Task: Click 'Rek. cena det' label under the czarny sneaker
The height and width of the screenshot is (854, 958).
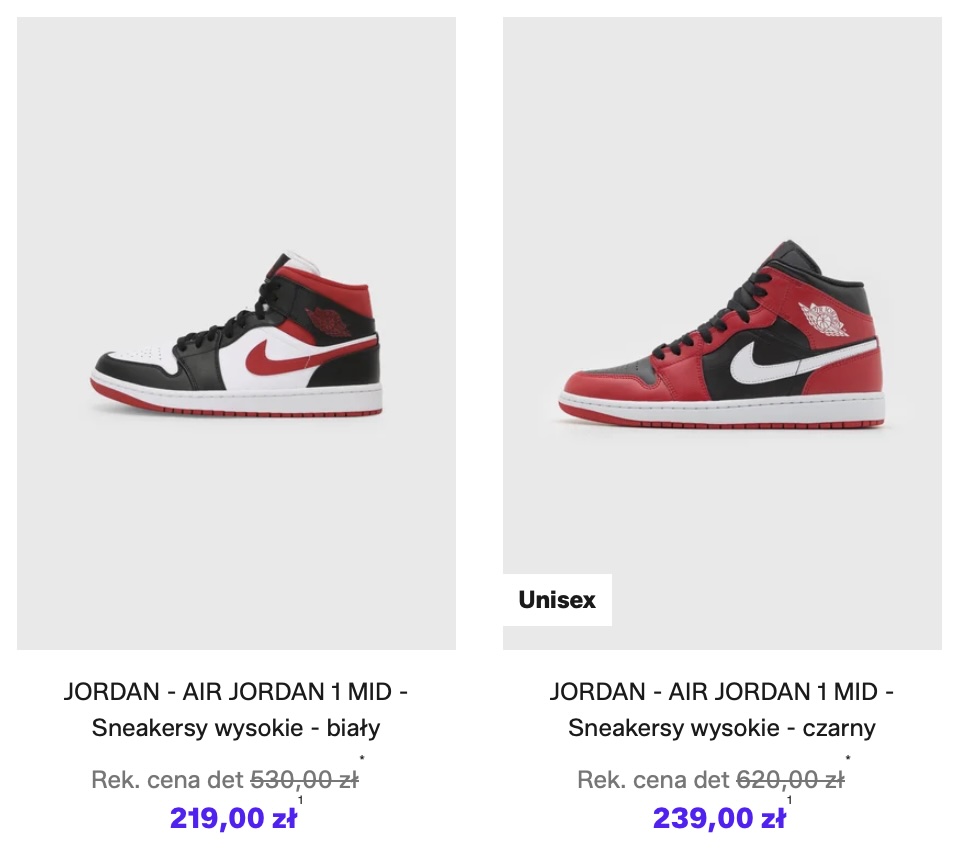Action: [654, 779]
